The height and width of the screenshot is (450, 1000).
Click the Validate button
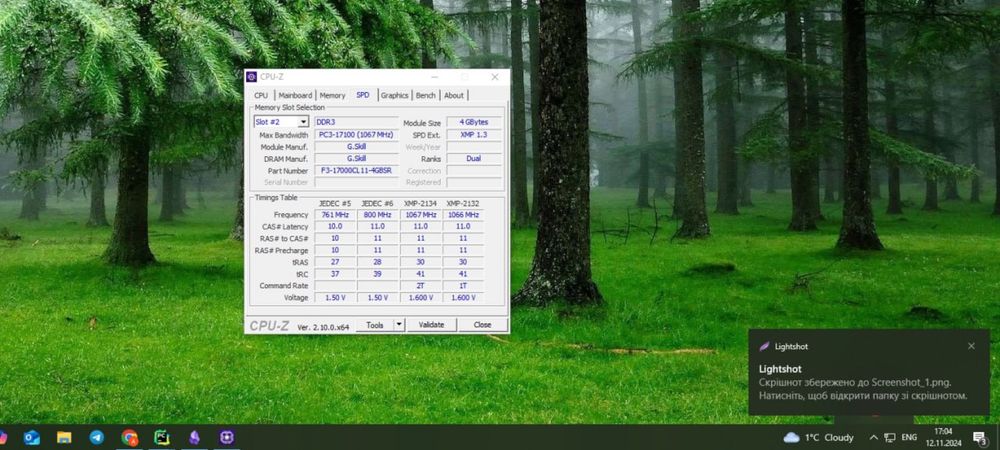(431, 325)
